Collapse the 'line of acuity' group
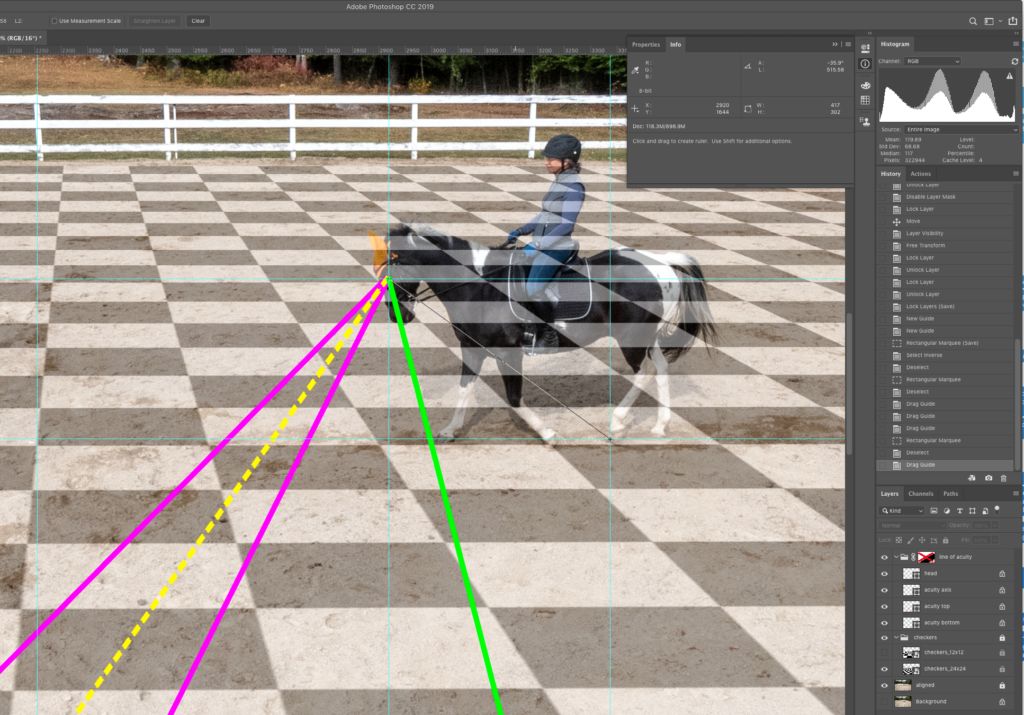This screenshot has height=715, width=1024. [x=896, y=557]
